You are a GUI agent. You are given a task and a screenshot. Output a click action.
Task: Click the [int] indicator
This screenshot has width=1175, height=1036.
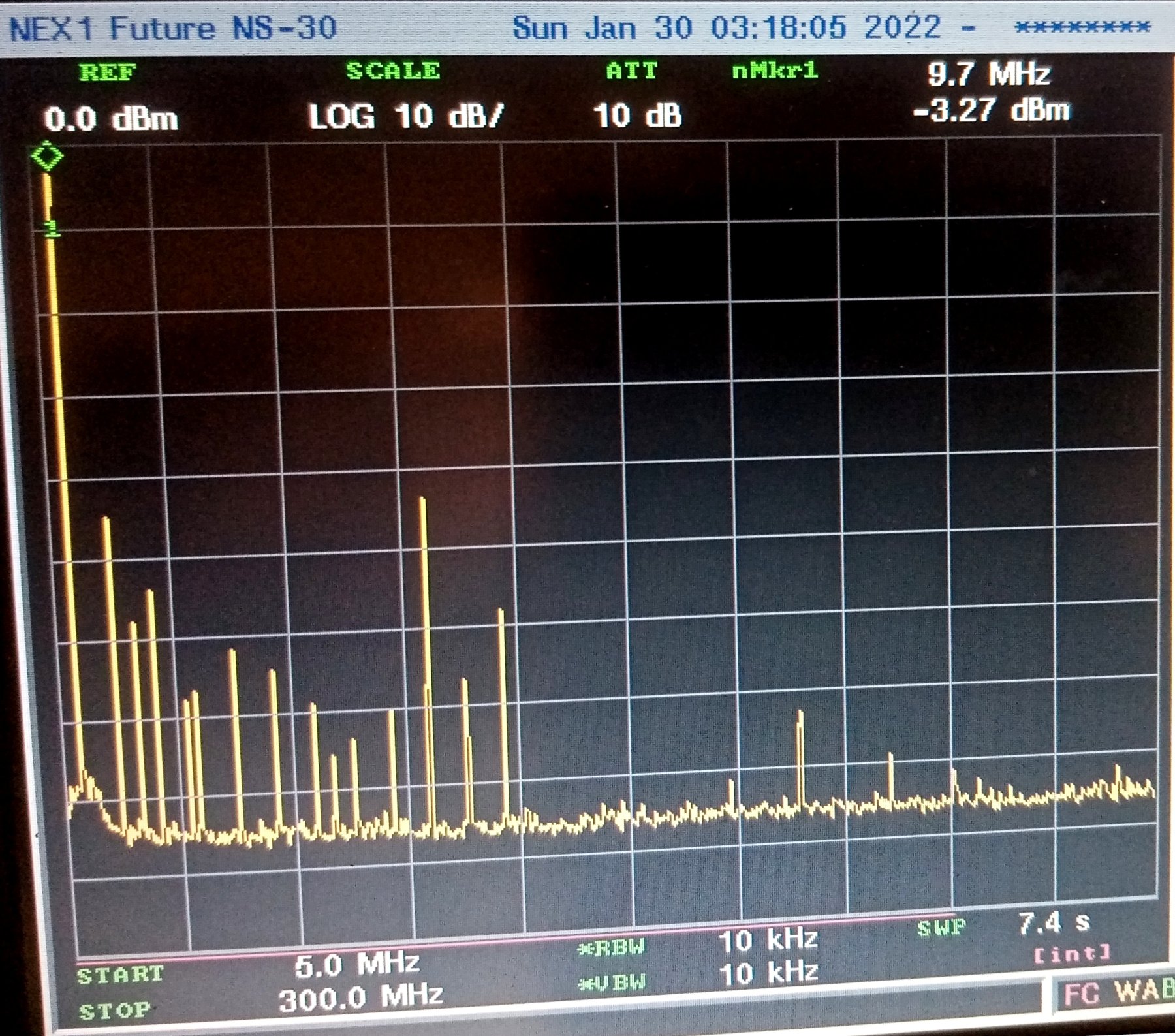tap(1072, 954)
